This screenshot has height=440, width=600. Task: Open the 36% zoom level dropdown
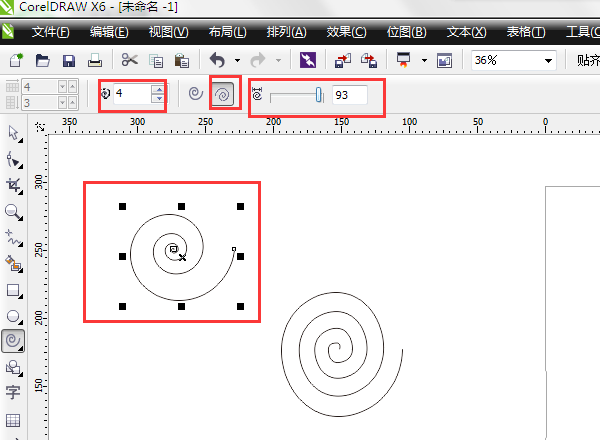(548, 60)
